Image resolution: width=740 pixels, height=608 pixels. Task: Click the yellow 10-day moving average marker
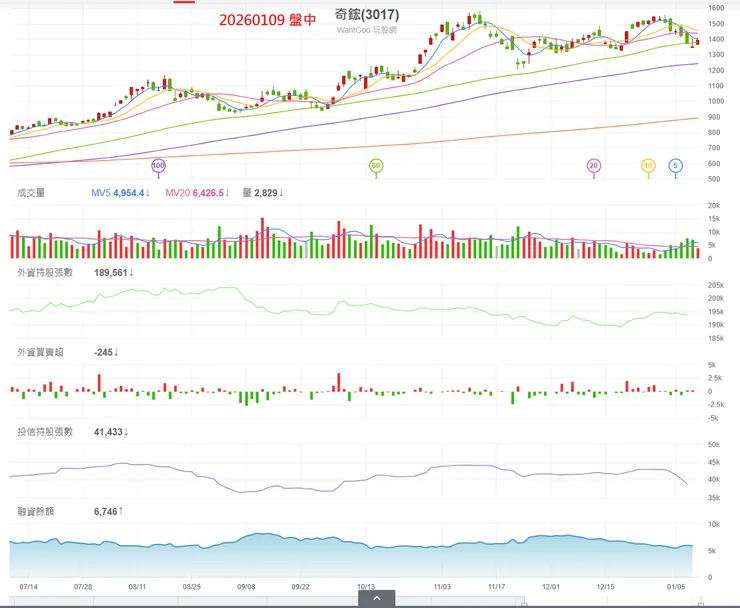648,165
